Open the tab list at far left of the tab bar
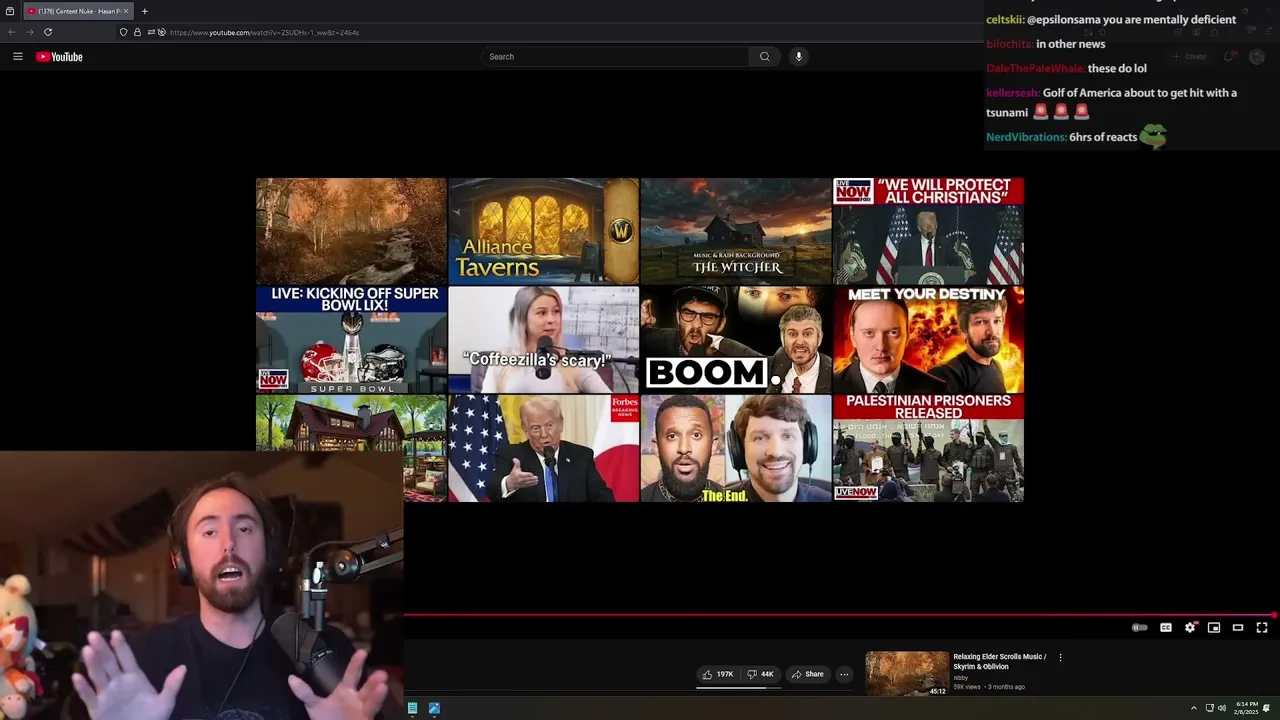 point(10,11)
